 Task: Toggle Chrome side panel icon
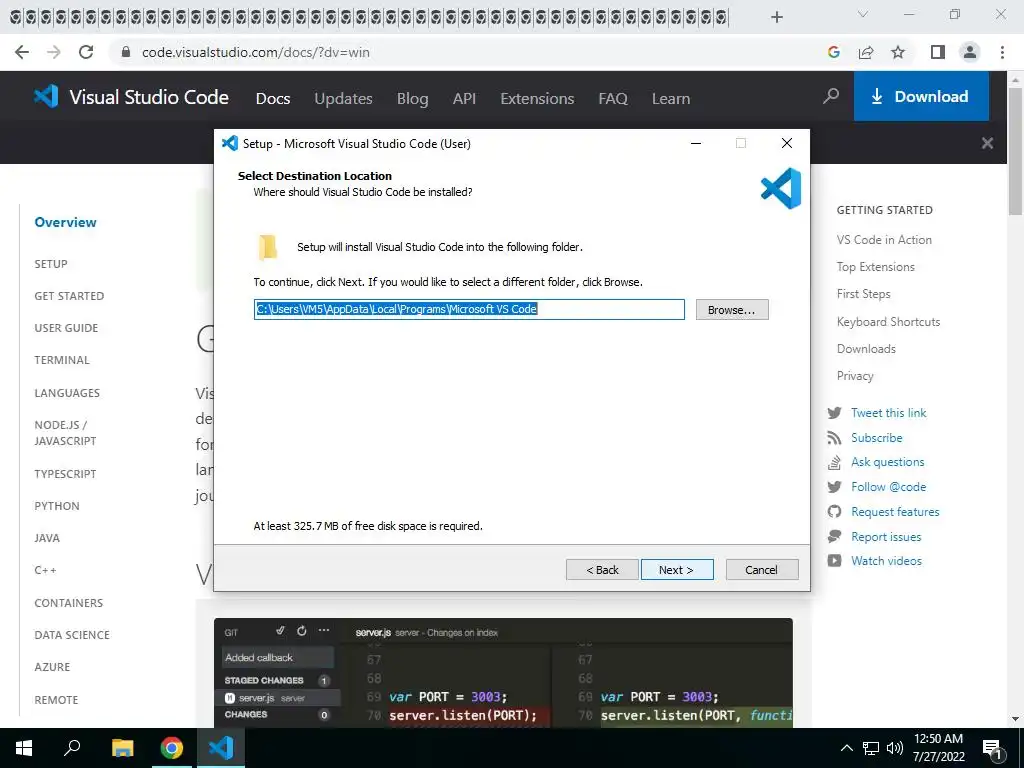[938, 52]
